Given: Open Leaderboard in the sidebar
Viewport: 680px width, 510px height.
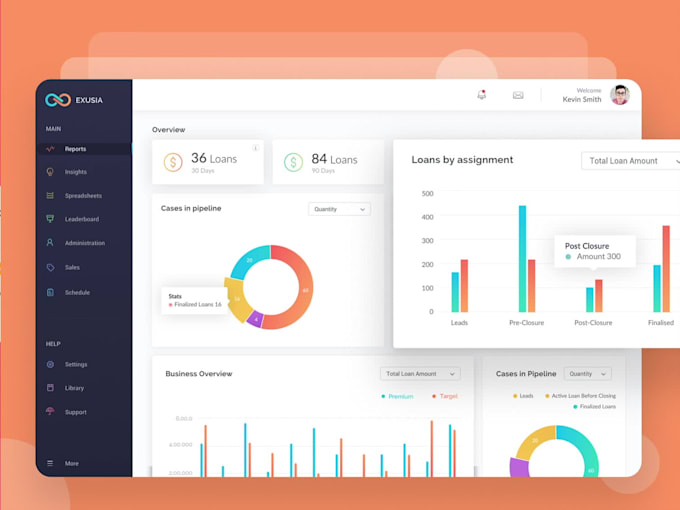Looking at the screenshot, I should pos(84,219).
